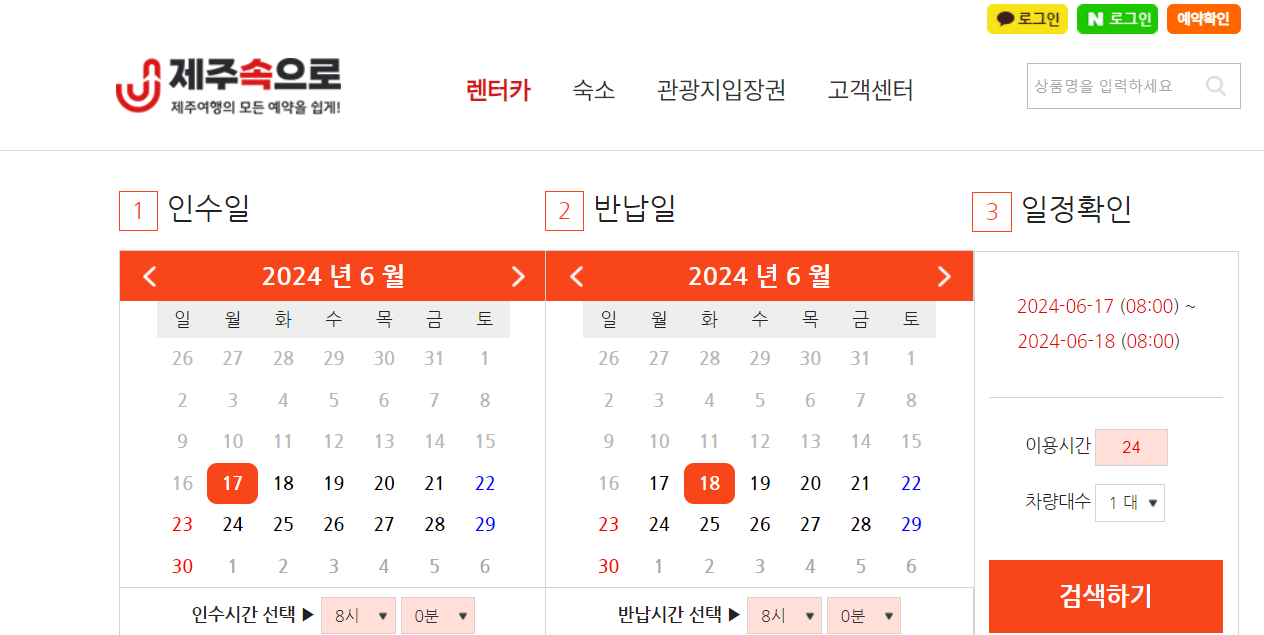1264x635 pixels.
Task: Open the 숙소 menu
Action: click(594, 90)
